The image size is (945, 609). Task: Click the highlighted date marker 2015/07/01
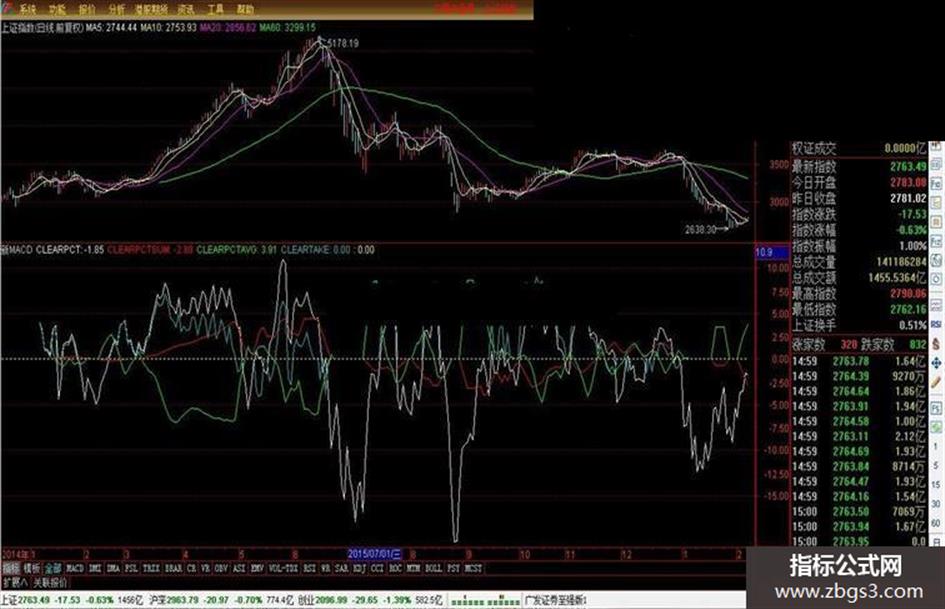tap(374, 554)
